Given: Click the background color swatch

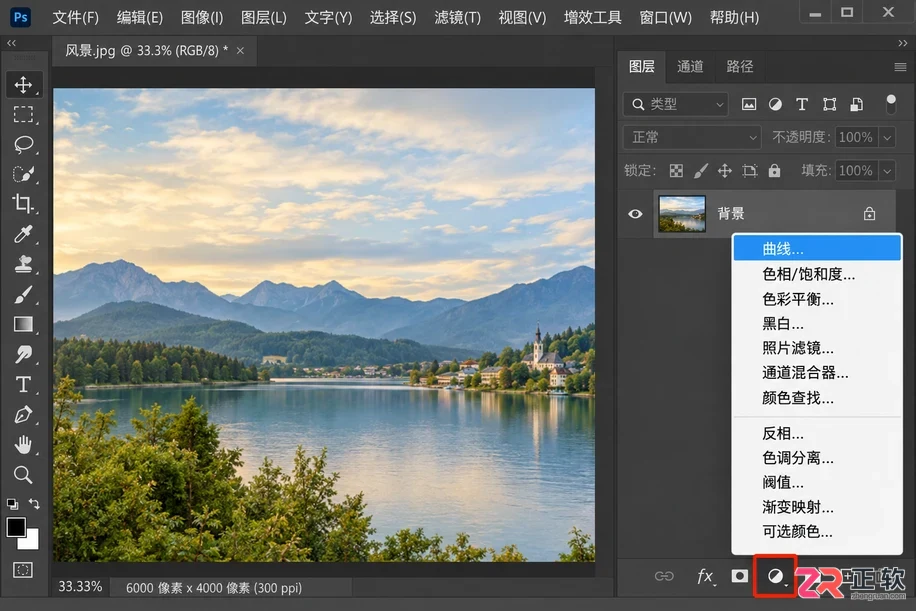Looking at the screenshot, I should pyautogui.click(x=30, y=541).
